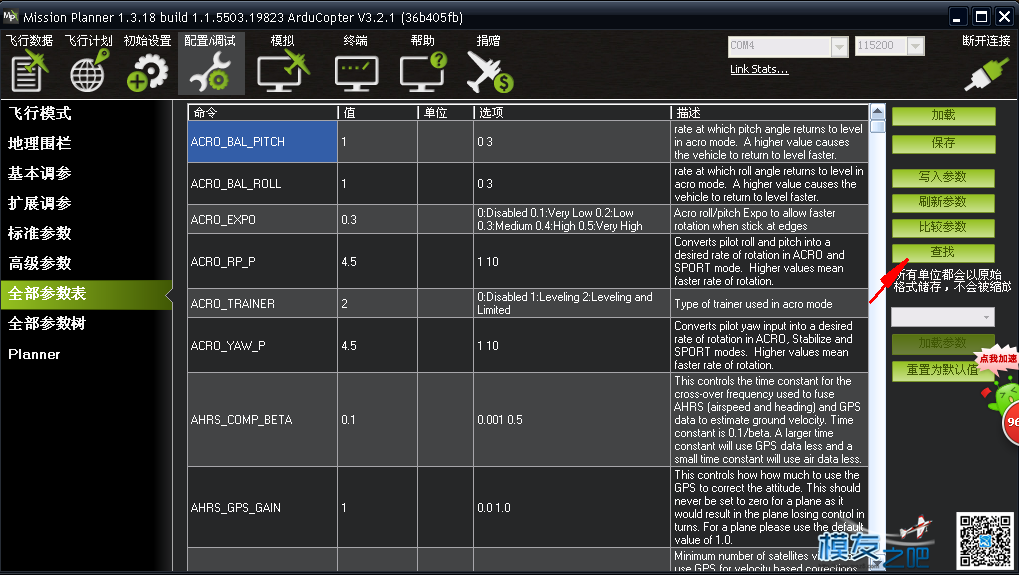
Task: Edit the value 0.3 of ACRO_EXPO
Action: [378, 220]
